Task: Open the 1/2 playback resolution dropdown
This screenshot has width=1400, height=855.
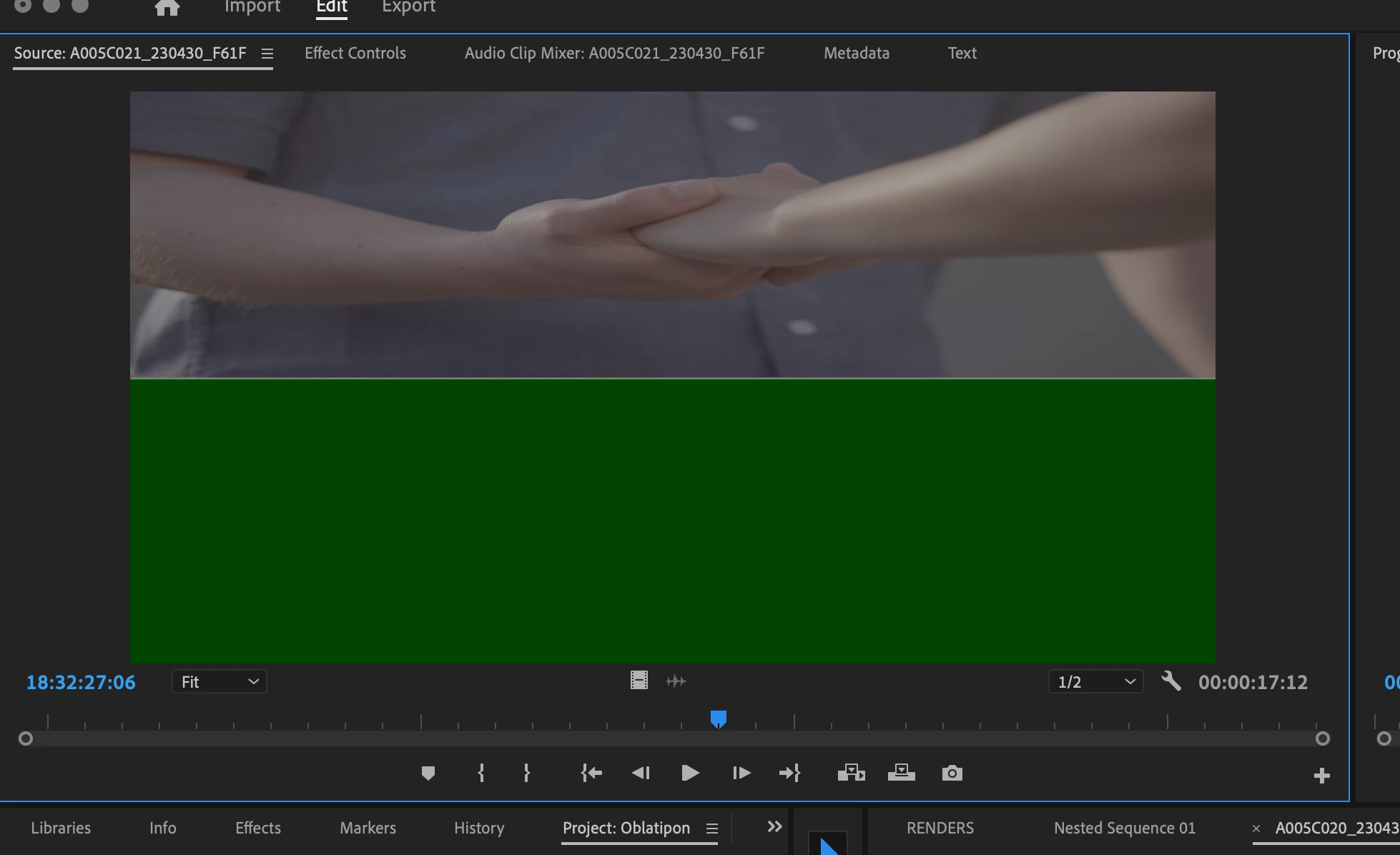Action: (x=1095, y=682)
